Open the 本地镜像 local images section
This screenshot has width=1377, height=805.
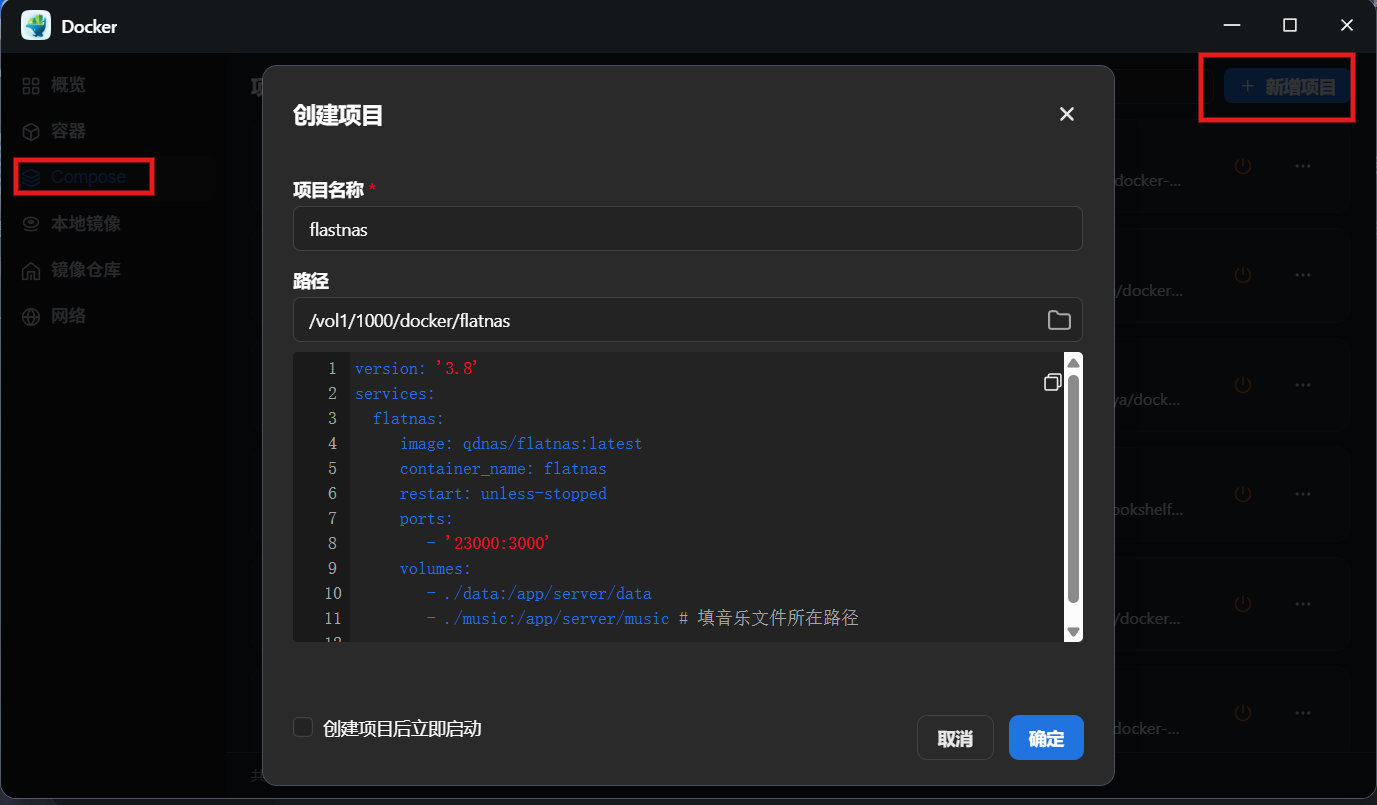[x=30, y=223]
